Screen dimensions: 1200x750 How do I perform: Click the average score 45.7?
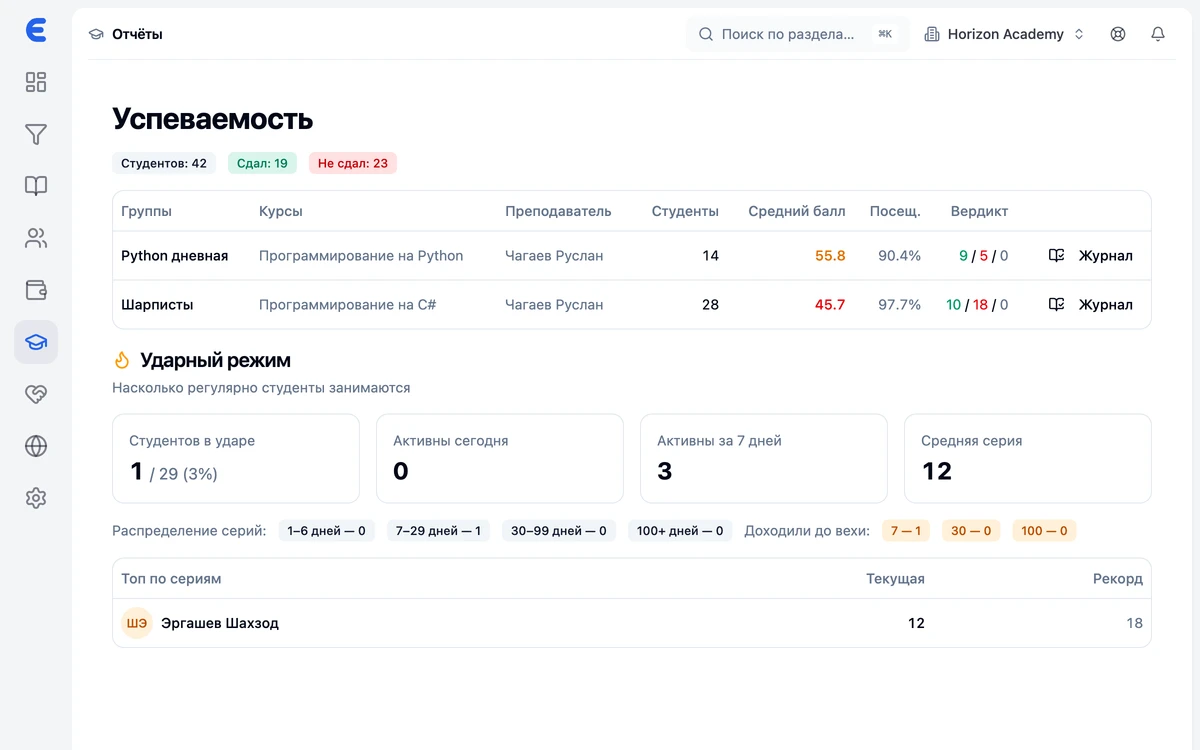830,305
